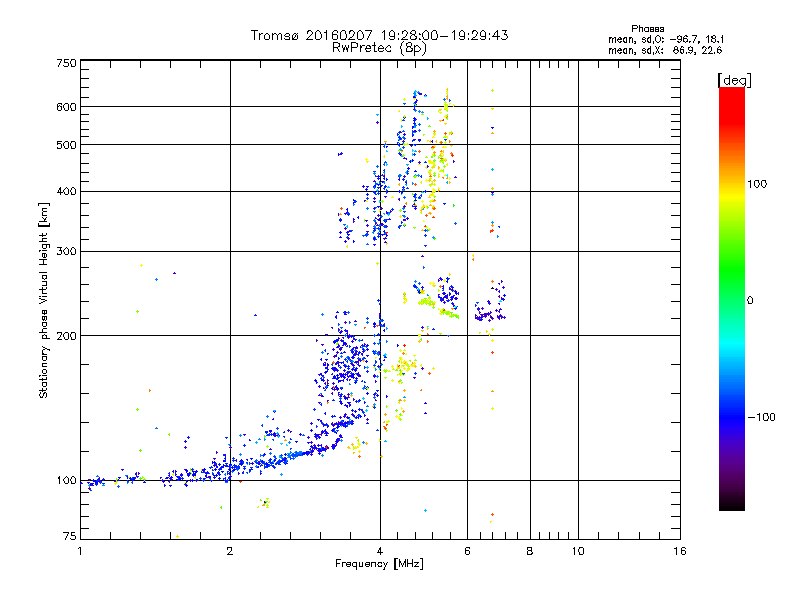800x600 pixels.
Task: Click the colorbar label '-100'
Action: point(761,417)
